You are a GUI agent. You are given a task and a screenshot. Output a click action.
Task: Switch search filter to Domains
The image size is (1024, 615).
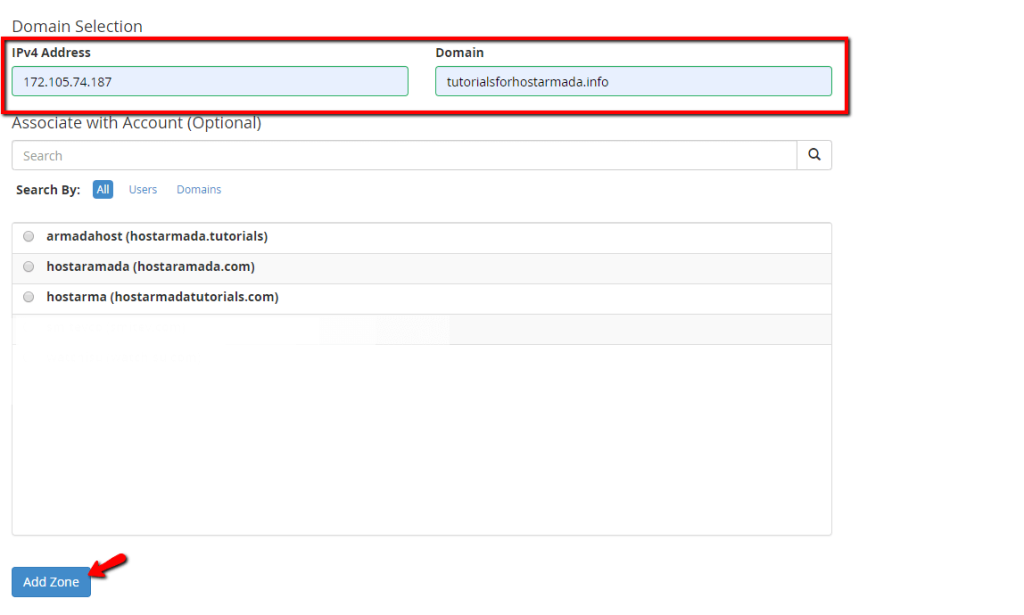point(199,189)
